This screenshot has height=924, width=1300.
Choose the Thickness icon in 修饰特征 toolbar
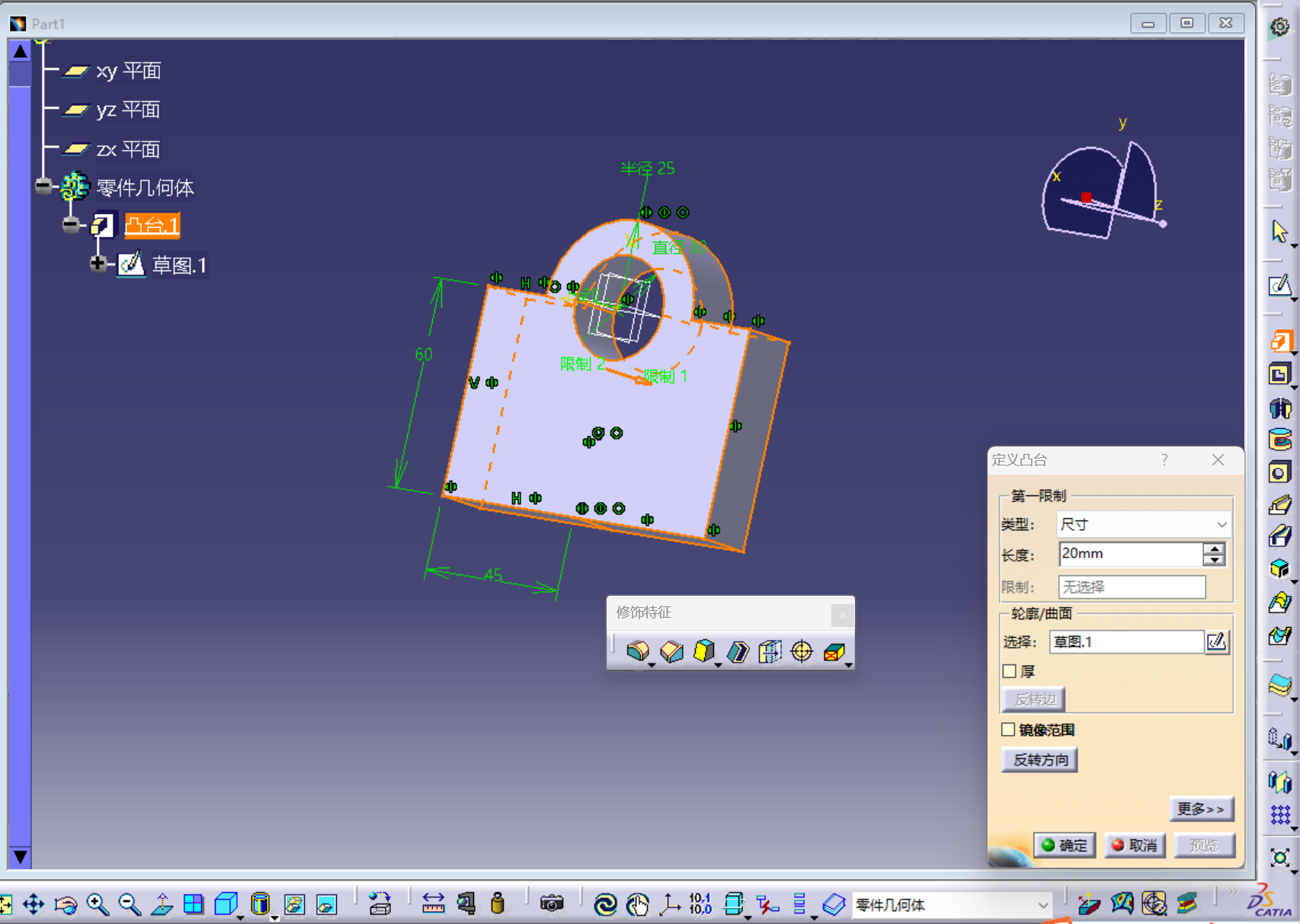point(770,651)
